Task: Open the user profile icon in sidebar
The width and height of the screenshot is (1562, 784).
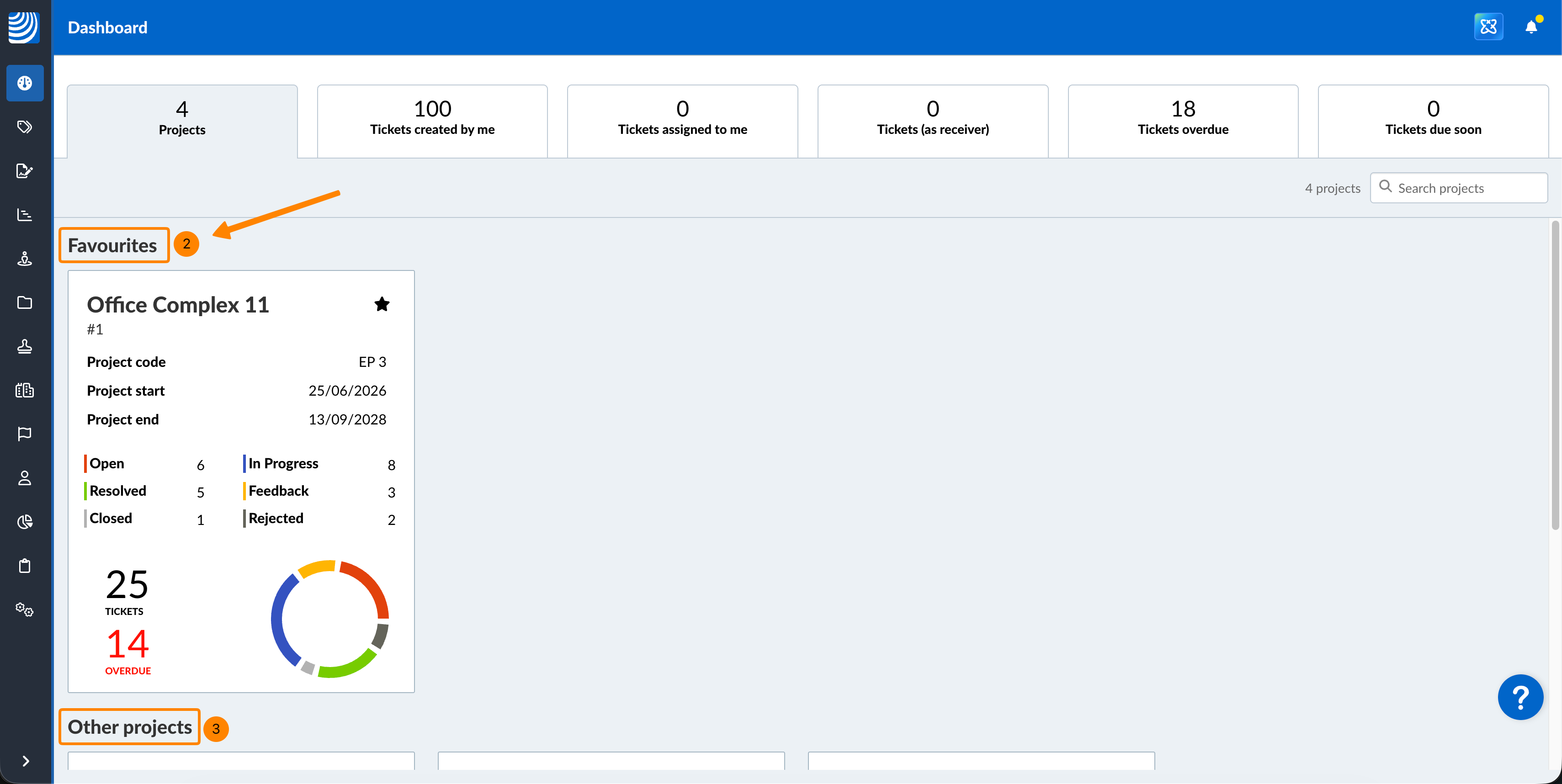Action: pos(24,478)
